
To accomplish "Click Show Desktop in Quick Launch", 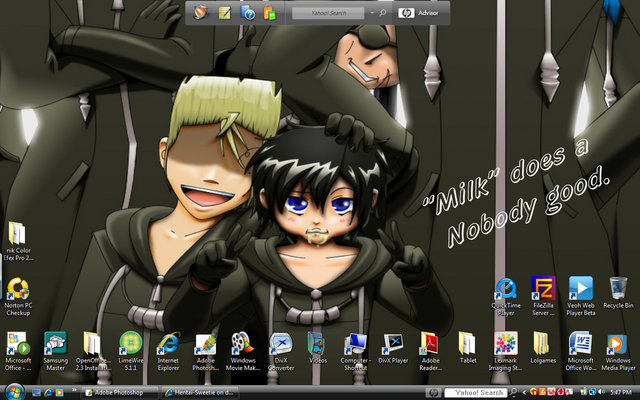I will tap(36, 393).
